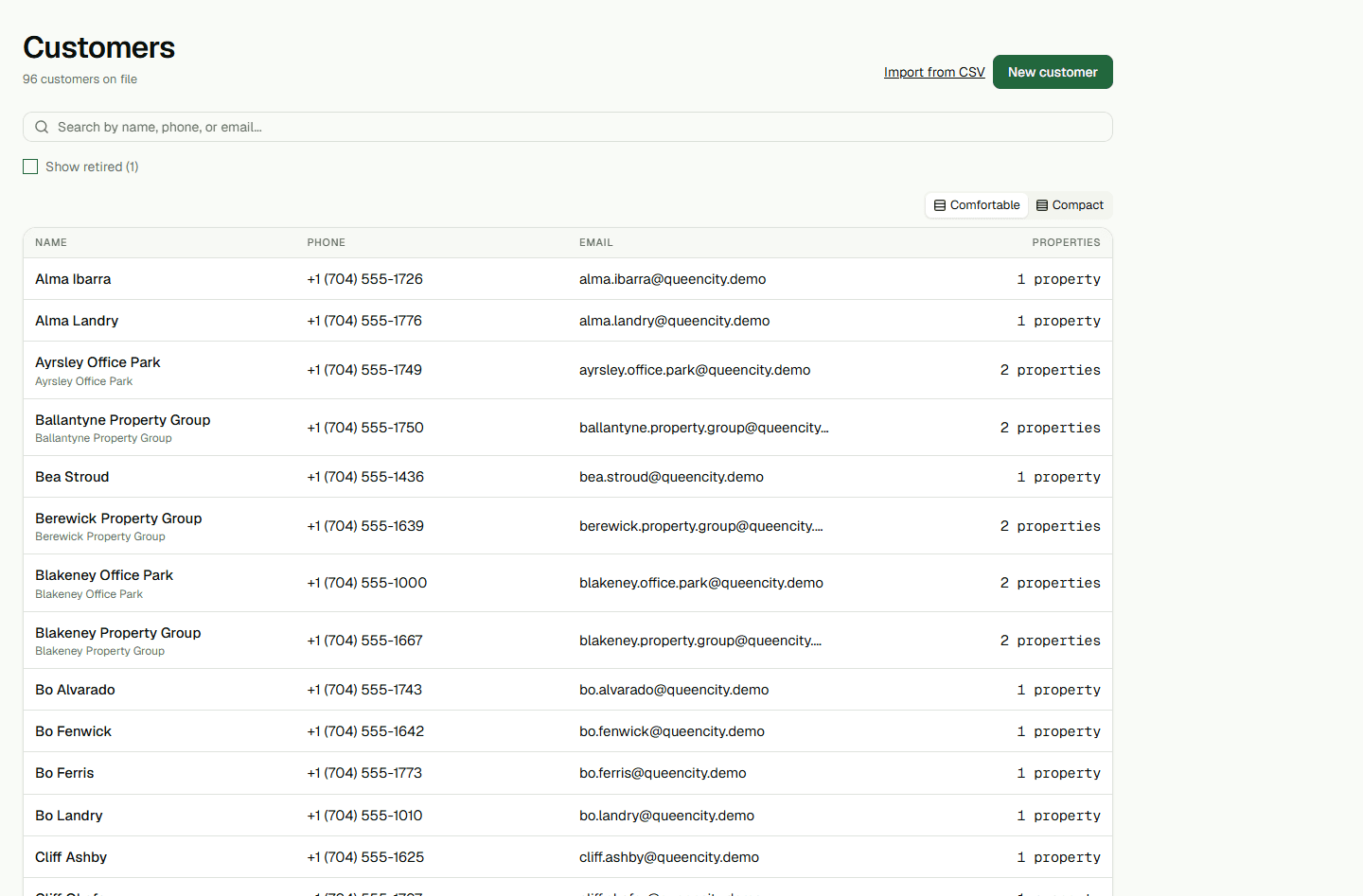This screenshot has width=1363, height=896.
Task: Select the Bea Stroud row
Action: pyautogui.click(x=568, y=477)
